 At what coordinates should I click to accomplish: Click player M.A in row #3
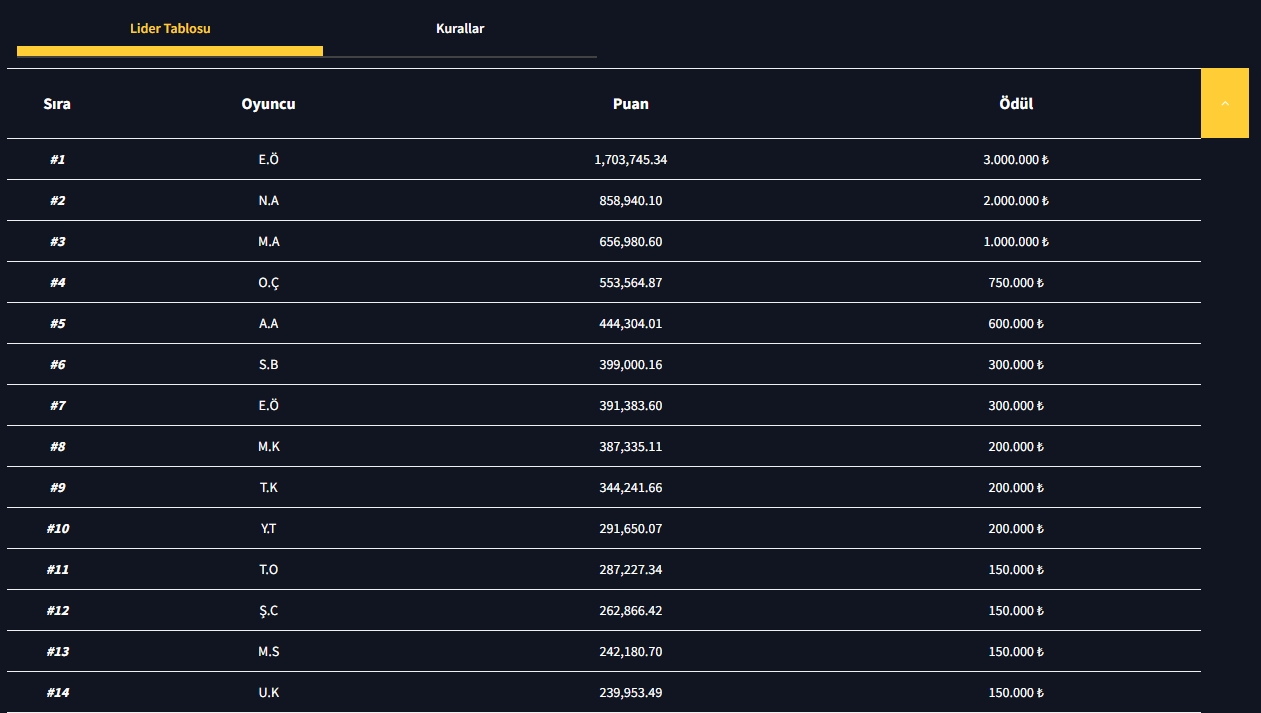[268, 241]
